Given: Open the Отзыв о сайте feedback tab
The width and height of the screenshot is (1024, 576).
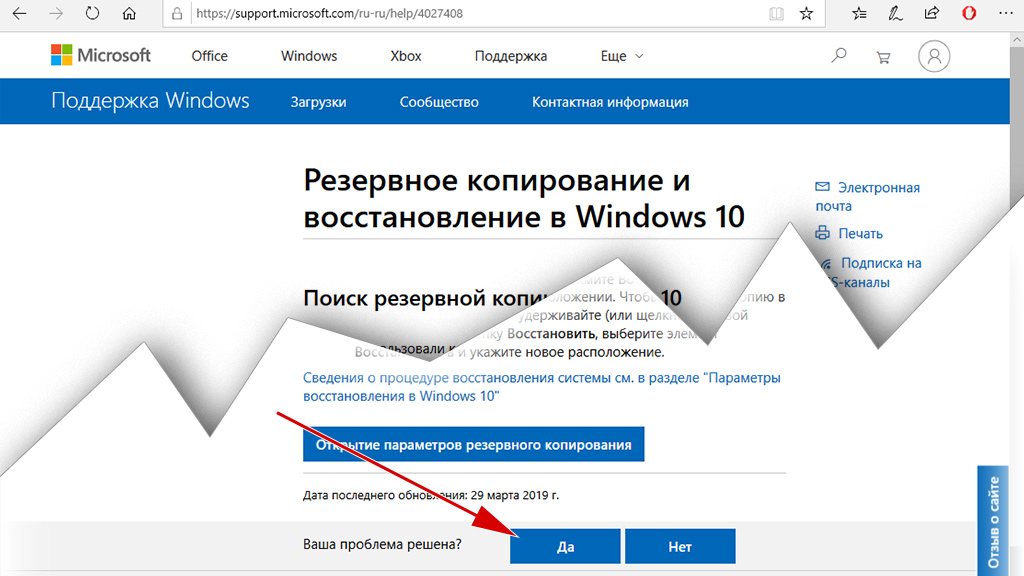Looking at the screenshot, I should 993,520.
